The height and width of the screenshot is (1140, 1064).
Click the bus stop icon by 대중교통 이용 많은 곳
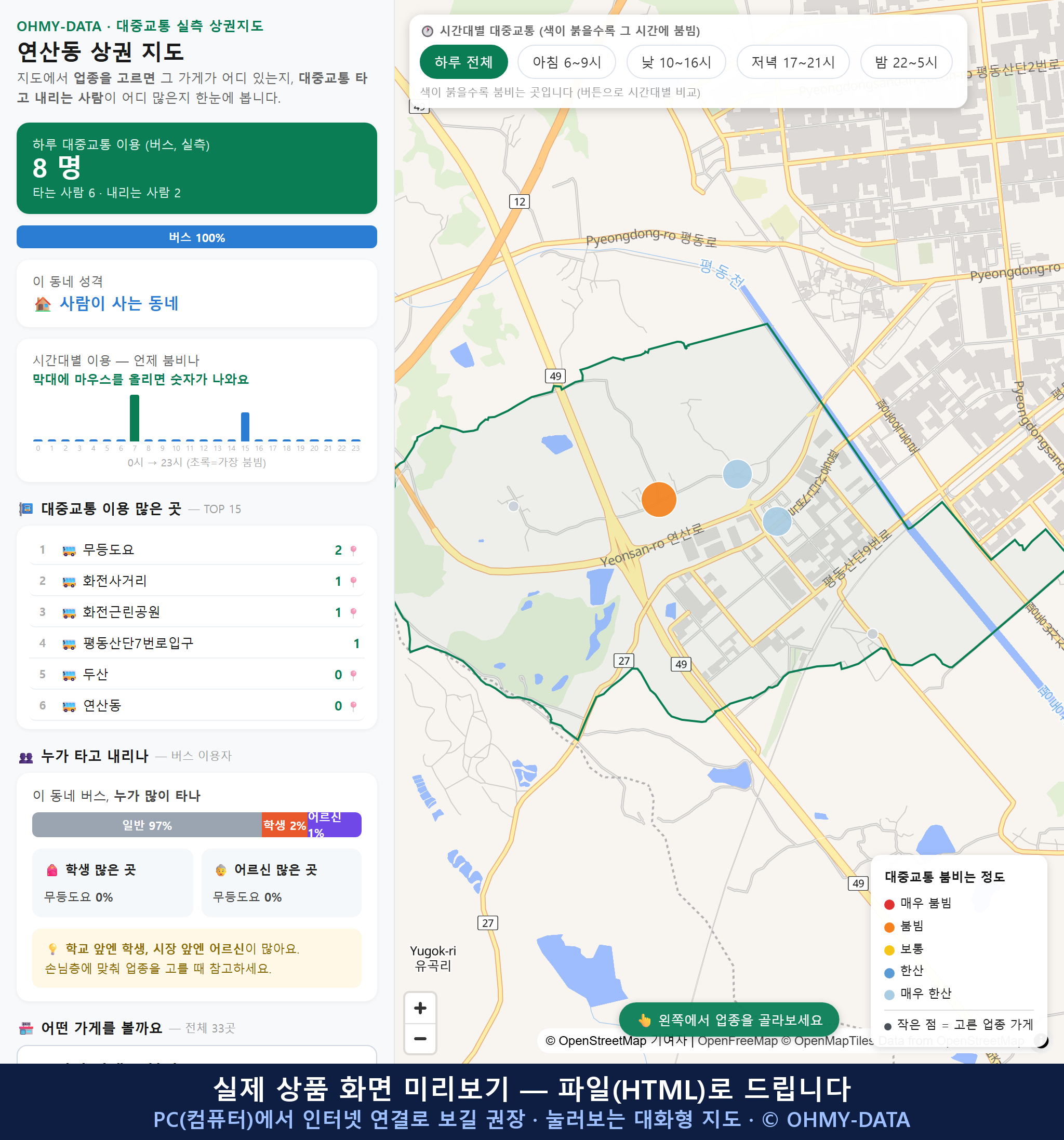pos(26,508)
